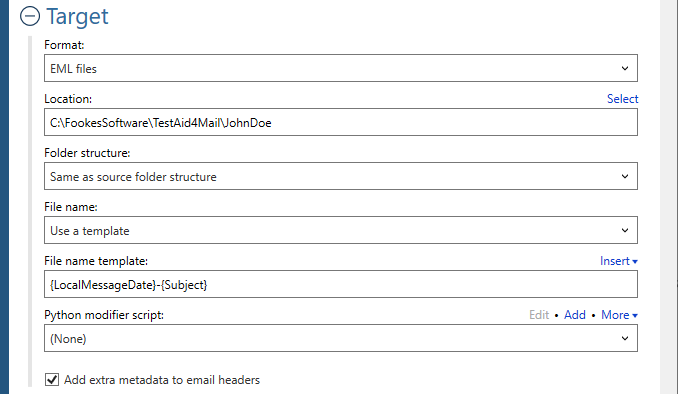Click the chevron arrow in the Folder structure box
Screen dimensions: 678x394
tap(625, 176)
